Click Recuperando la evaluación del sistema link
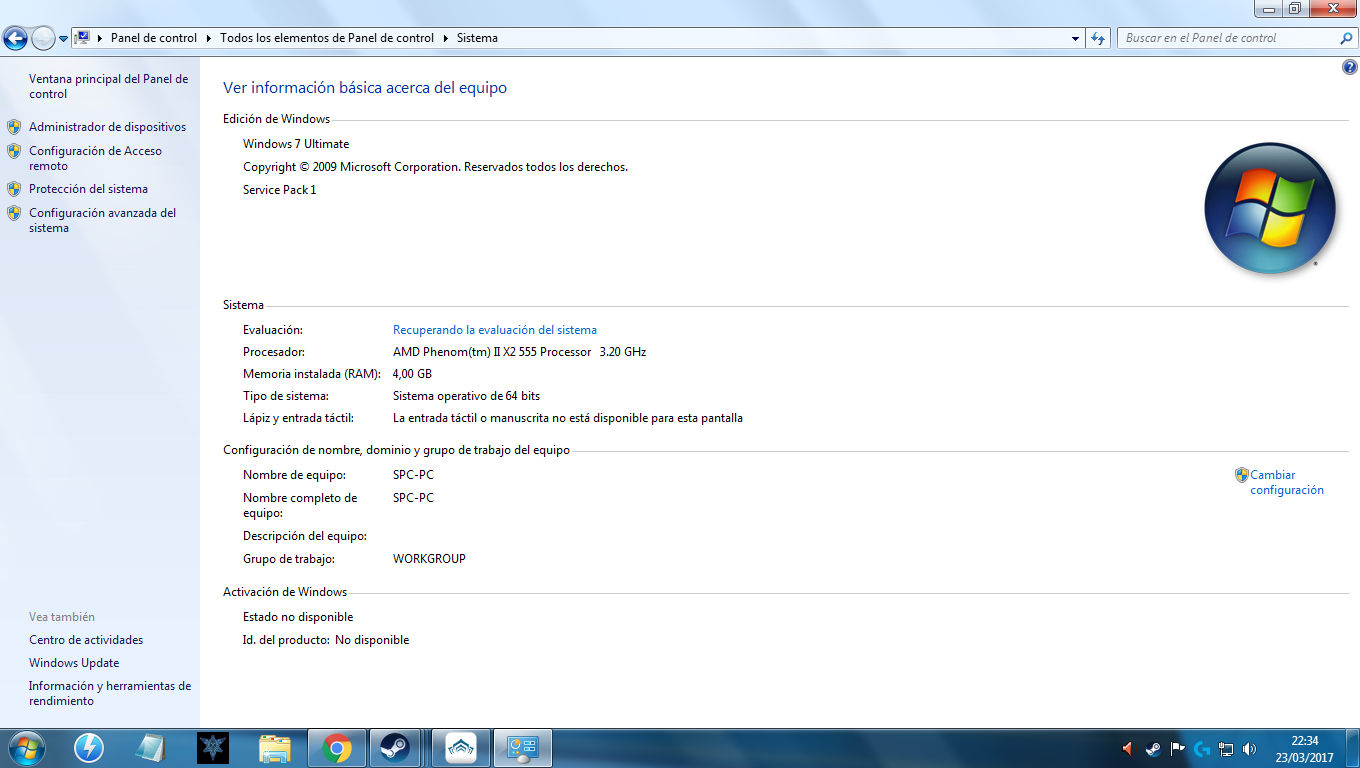This screenshot has width=1360, height=768. 495,330
